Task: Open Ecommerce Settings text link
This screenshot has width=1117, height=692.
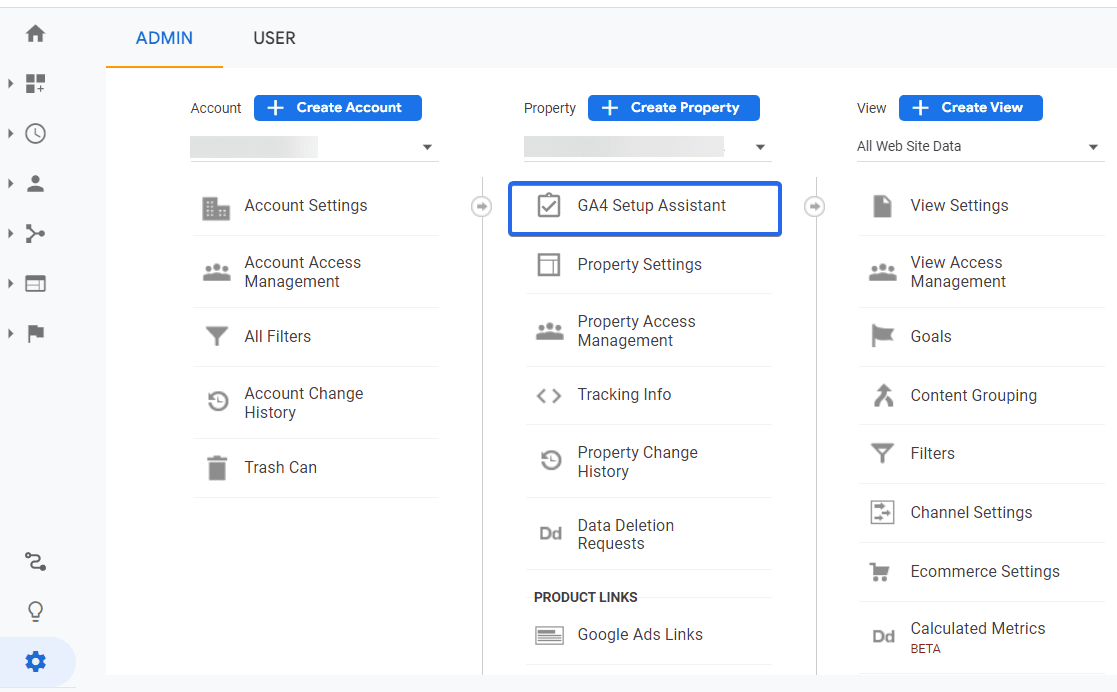Action: coord(985,572)
